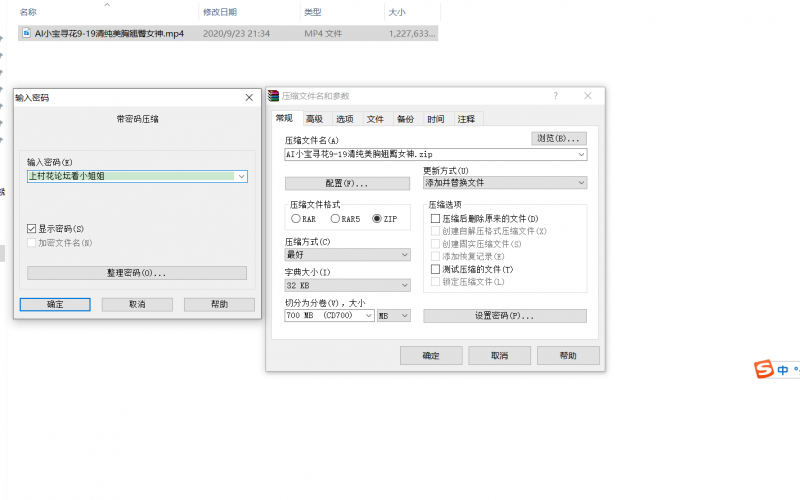This screenshot has width=800, height=500.
Task: Click the question mark help icon in the title bar
Action: pos(555,96)
